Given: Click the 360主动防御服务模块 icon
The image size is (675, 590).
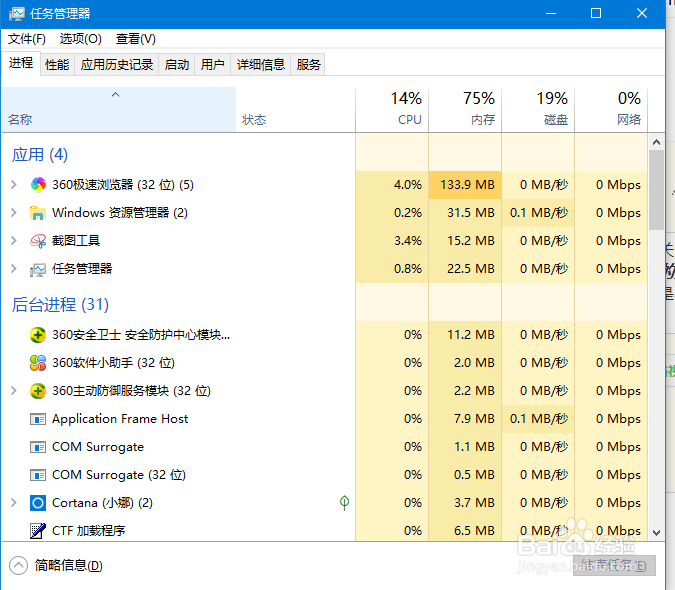Looking at the screenshot, I should coord(38,391).
